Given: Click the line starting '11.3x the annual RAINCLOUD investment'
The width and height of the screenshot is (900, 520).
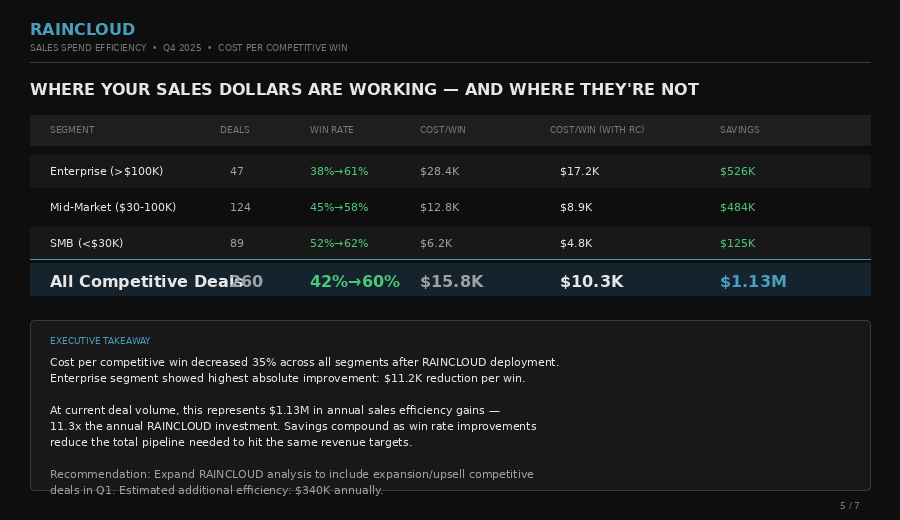Looking at the screenshot, I should pos(293,426).
